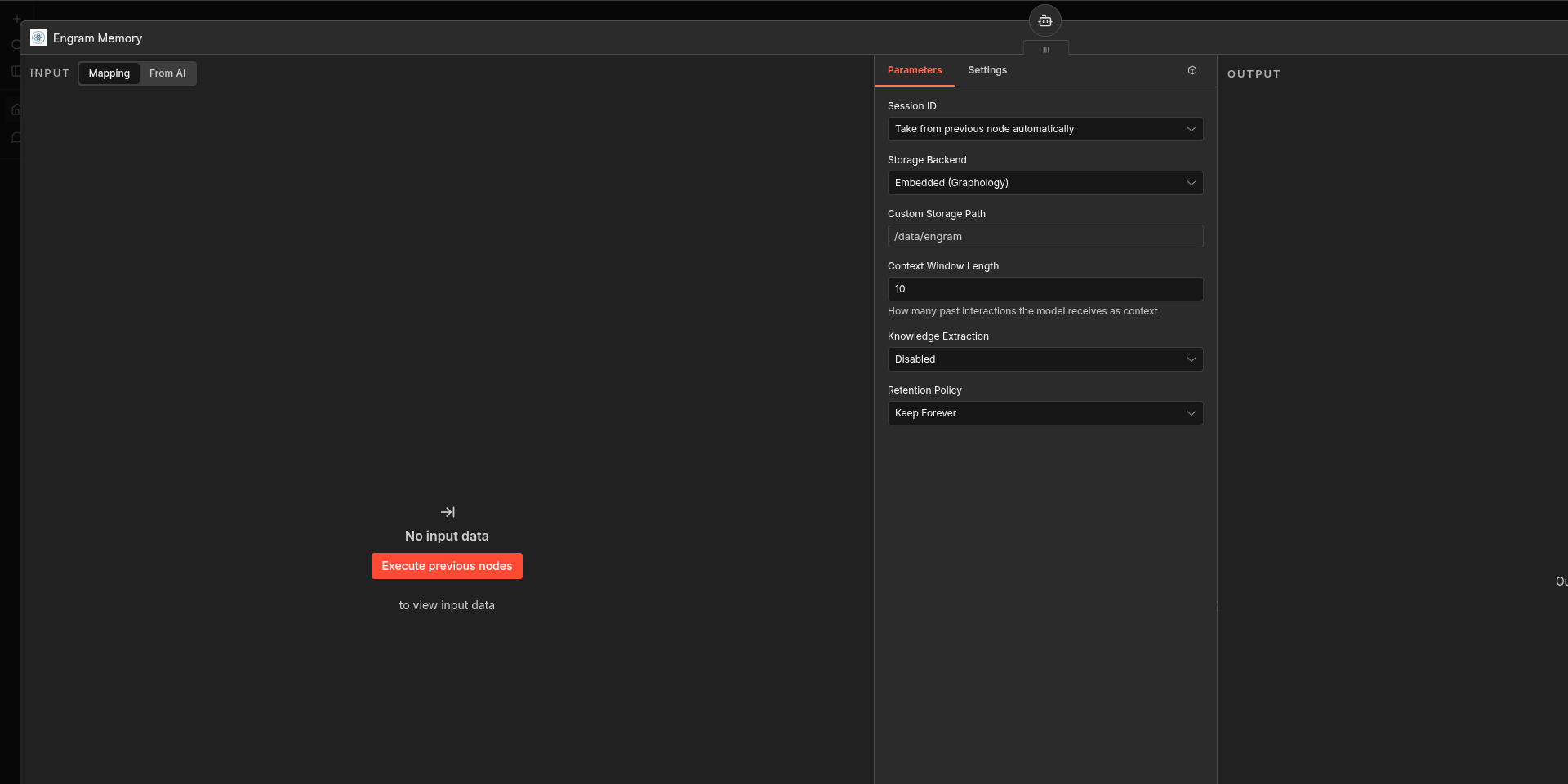
Task: Click the cube icon beside the Settings tab
Action: click(1192, 70)
